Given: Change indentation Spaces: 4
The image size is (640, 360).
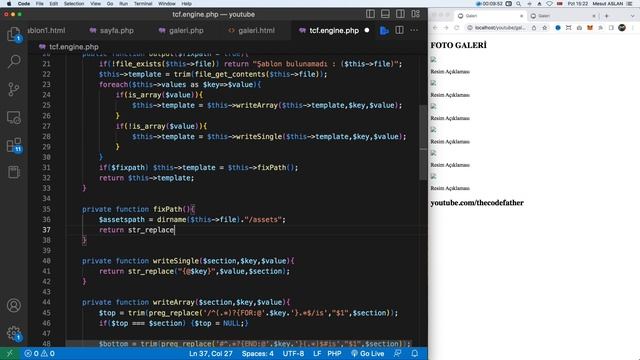Looking at the screenshot, I should [x=258, y=353].
